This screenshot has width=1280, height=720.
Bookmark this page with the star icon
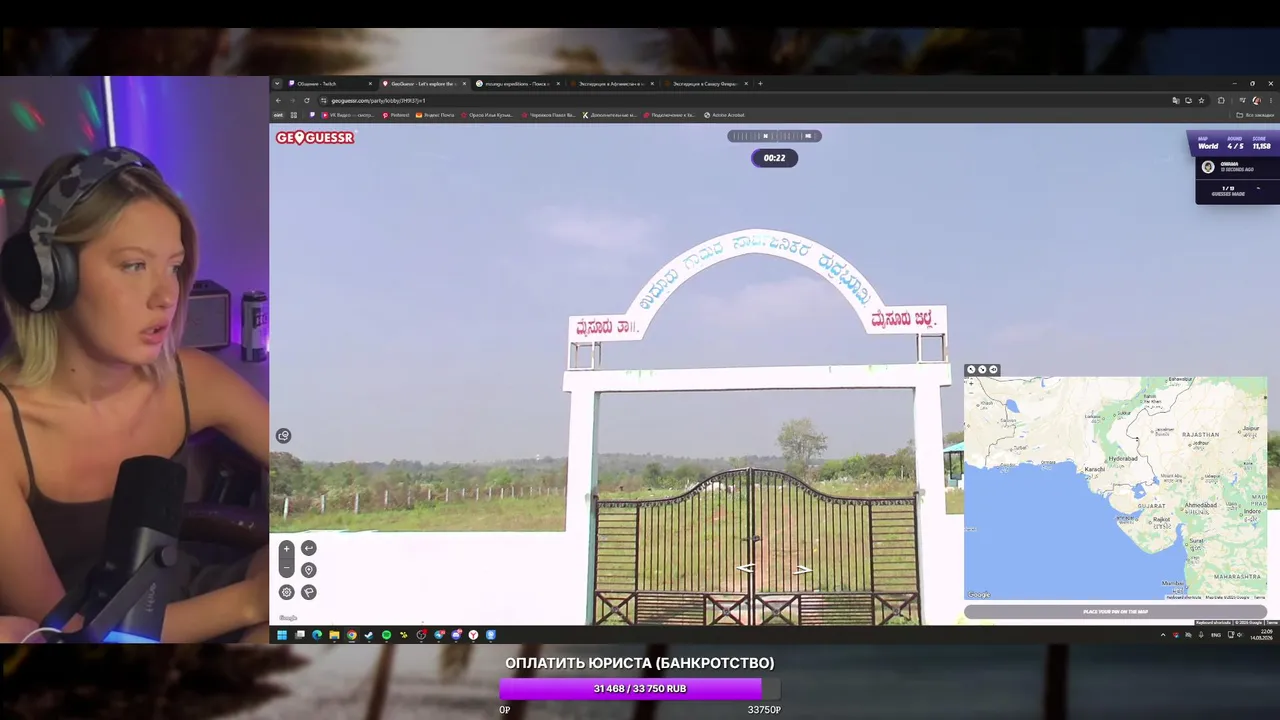coord(1201,100)
